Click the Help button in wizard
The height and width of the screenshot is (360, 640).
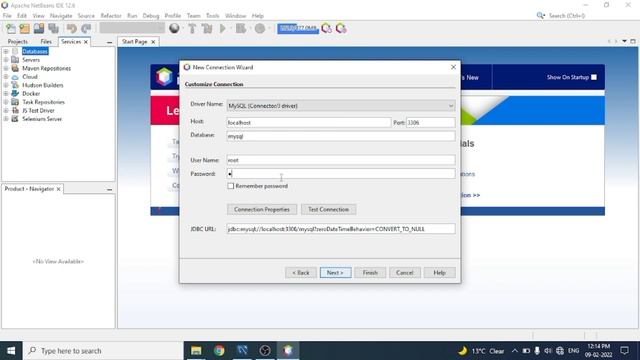[440, 273]
